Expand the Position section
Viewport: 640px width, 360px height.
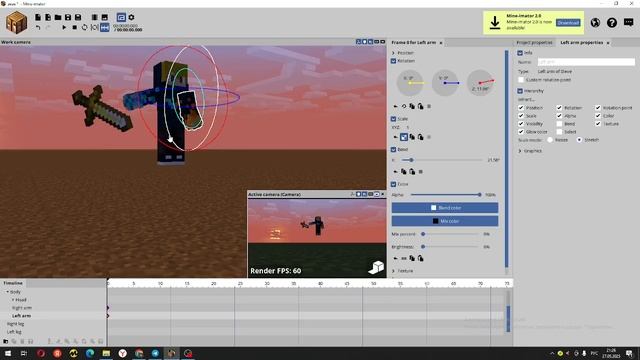pyautogui.click(x=393, y=53)
